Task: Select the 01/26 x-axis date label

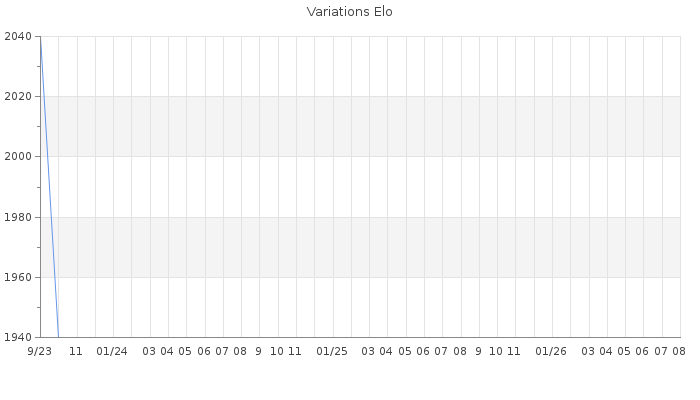Action: click(x=551, y=351)
